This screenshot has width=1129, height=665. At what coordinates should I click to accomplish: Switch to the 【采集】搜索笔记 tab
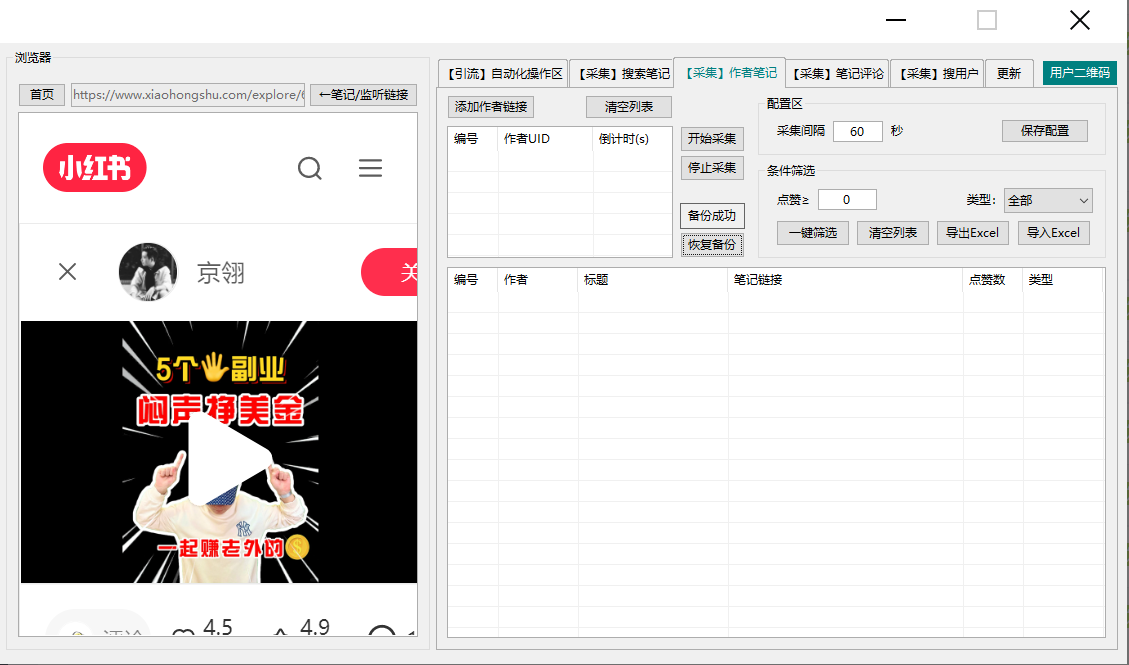pos(621,73)
